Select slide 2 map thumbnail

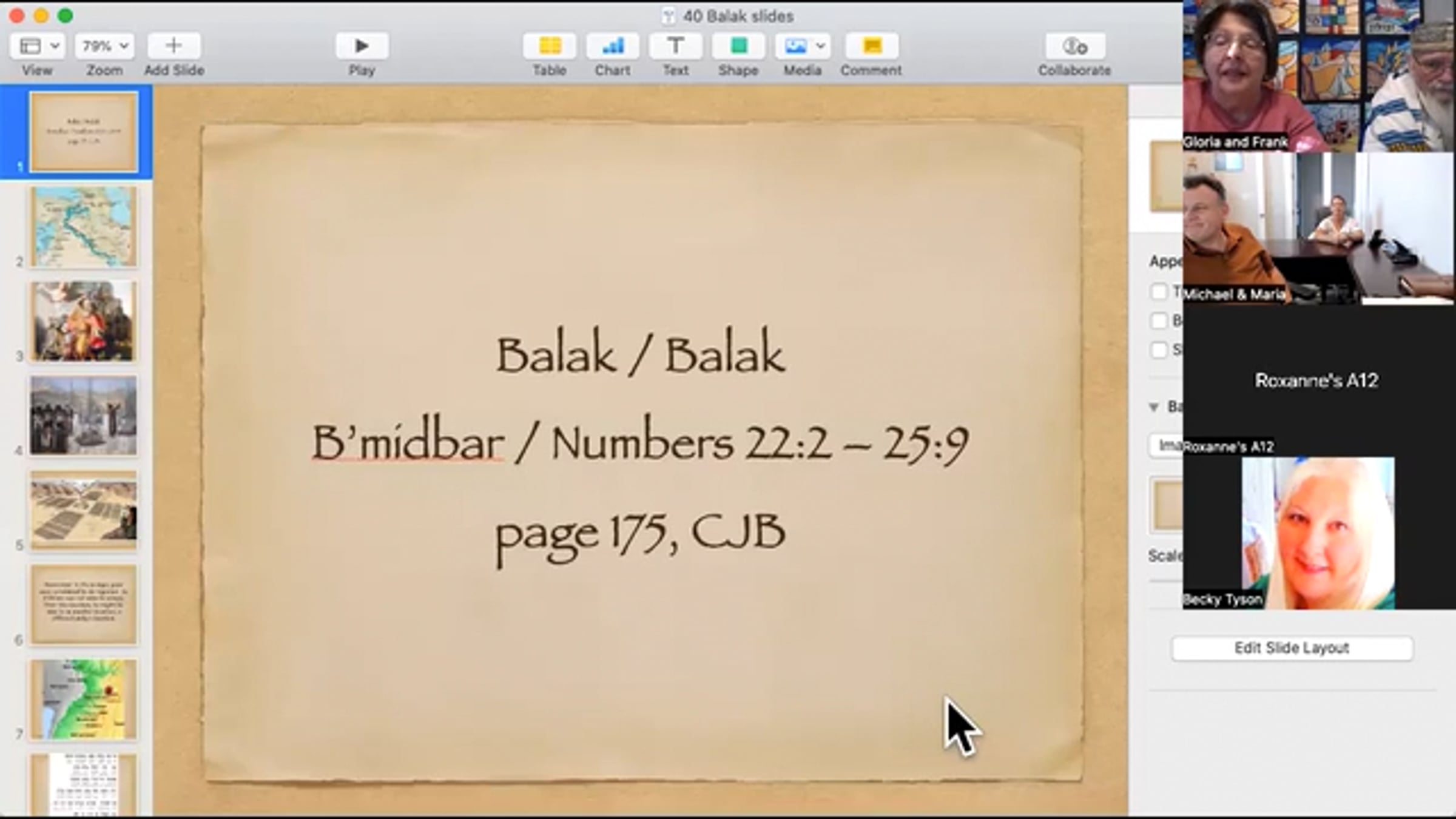click(x=84, y=227)
